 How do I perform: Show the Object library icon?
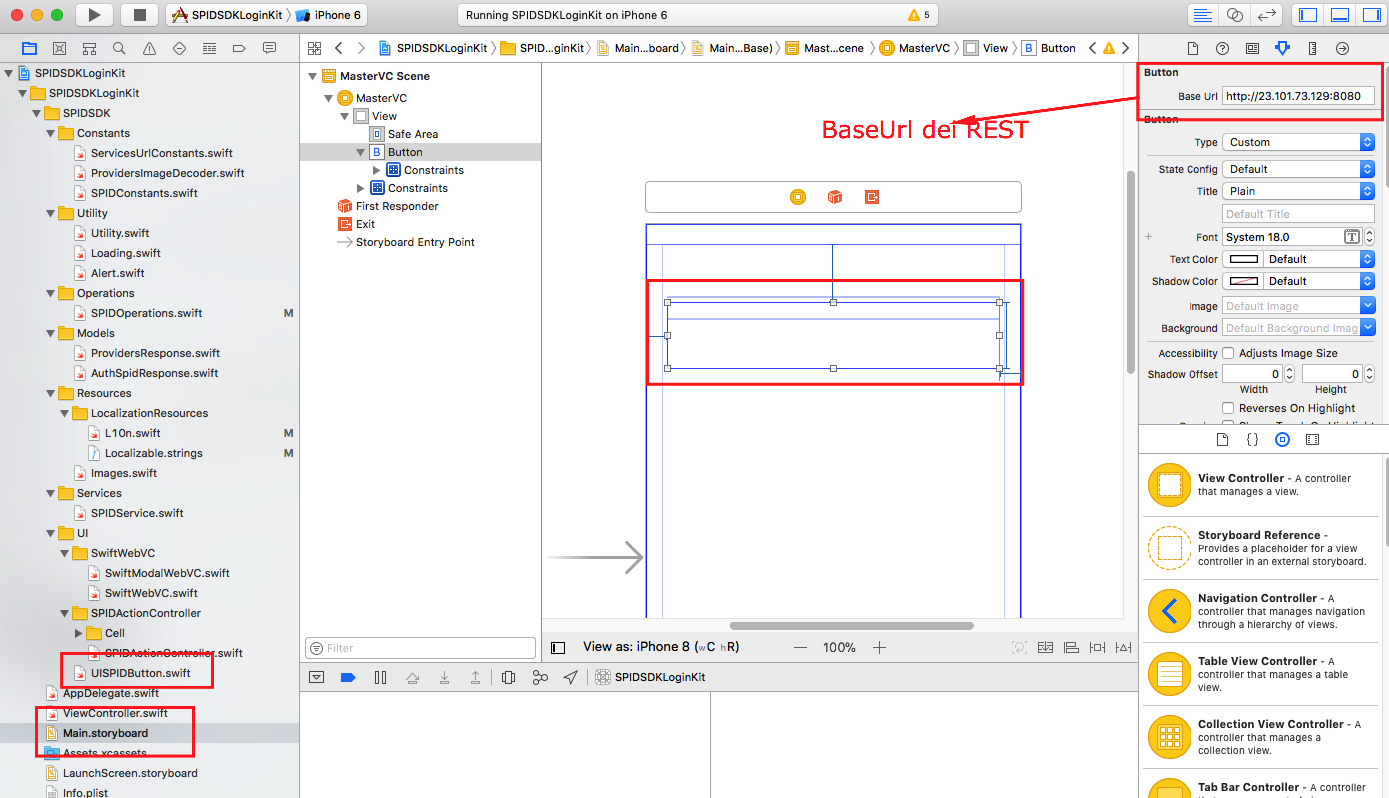point(1282,439)
